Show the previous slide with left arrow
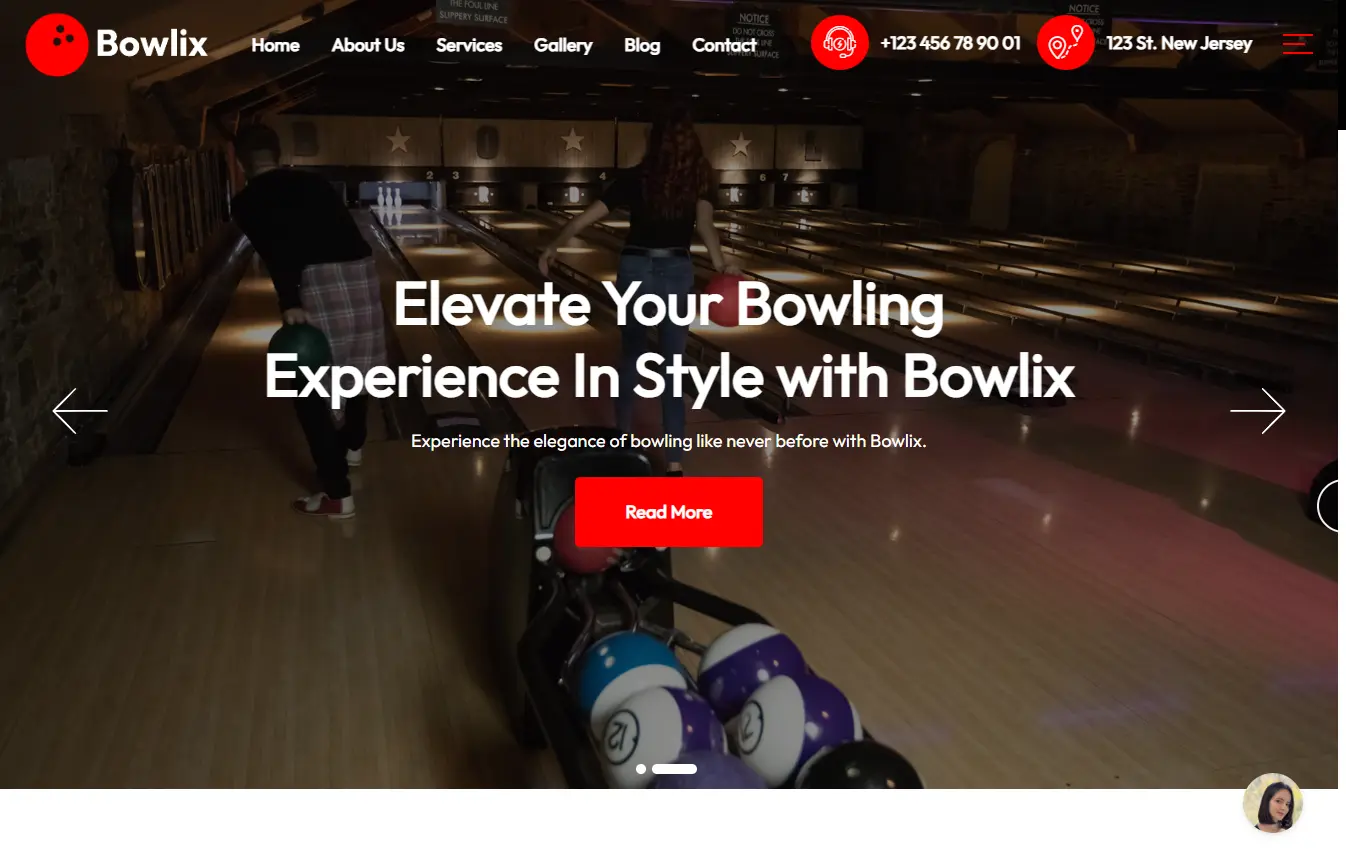 pos(80,411)
